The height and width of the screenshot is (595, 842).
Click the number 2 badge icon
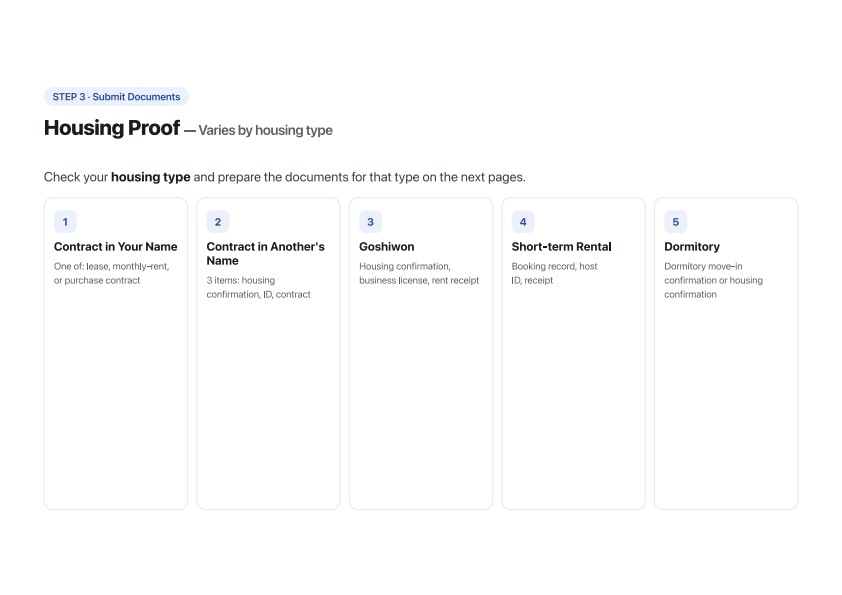pyautogui.click(x=217, y=222)
